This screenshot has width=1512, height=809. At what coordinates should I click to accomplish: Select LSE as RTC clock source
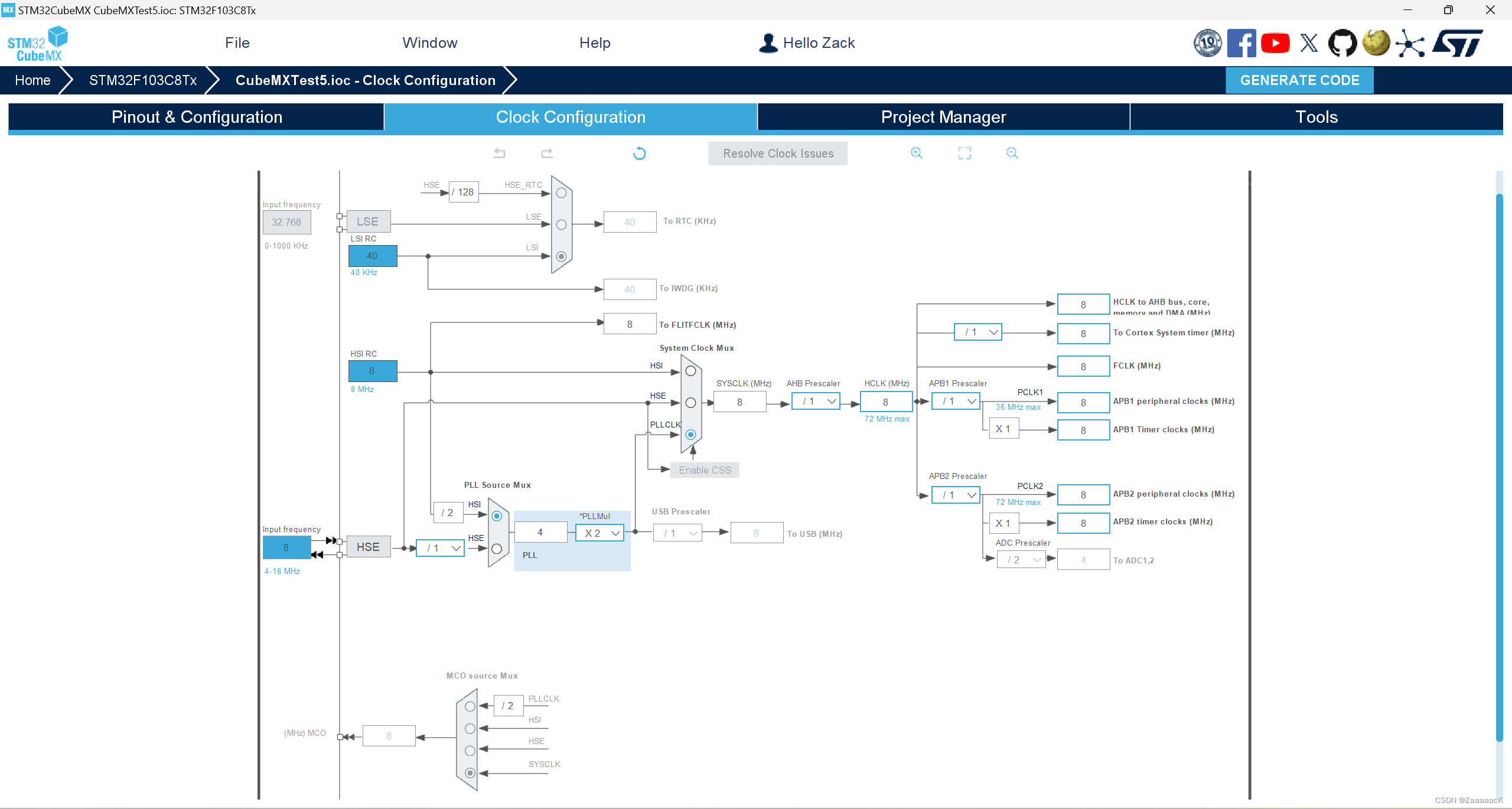(561, 225)
